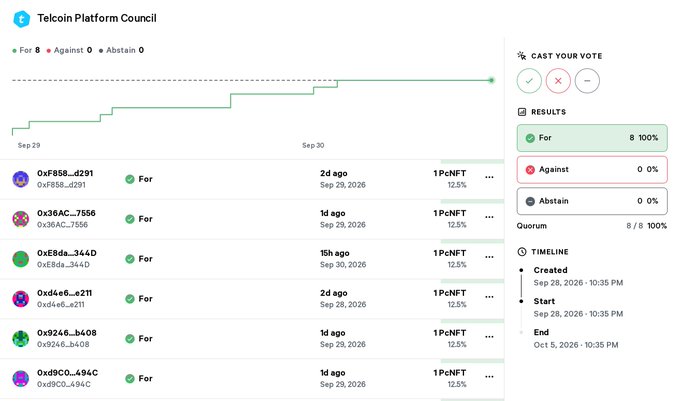Toggle the For series in chart legend
The height and width of the screenshot is (401, 680).
point(26,50)
